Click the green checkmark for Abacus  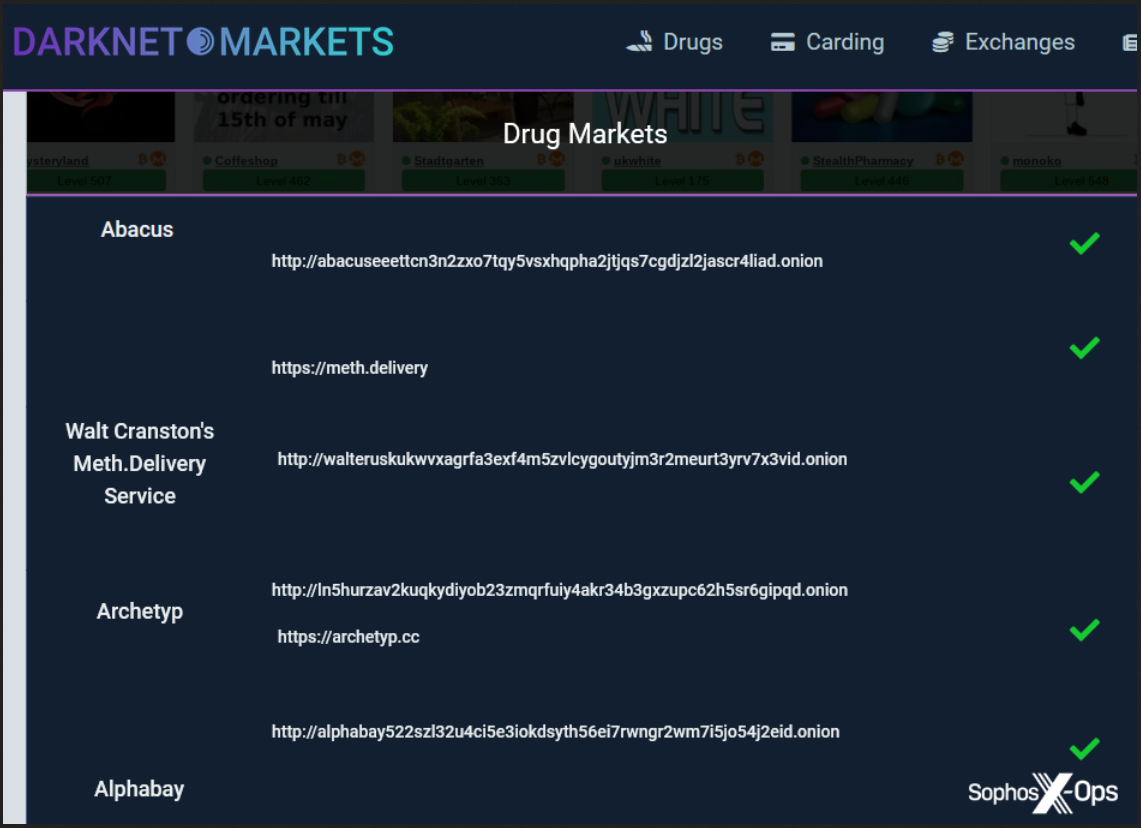tap(1084, 243)
